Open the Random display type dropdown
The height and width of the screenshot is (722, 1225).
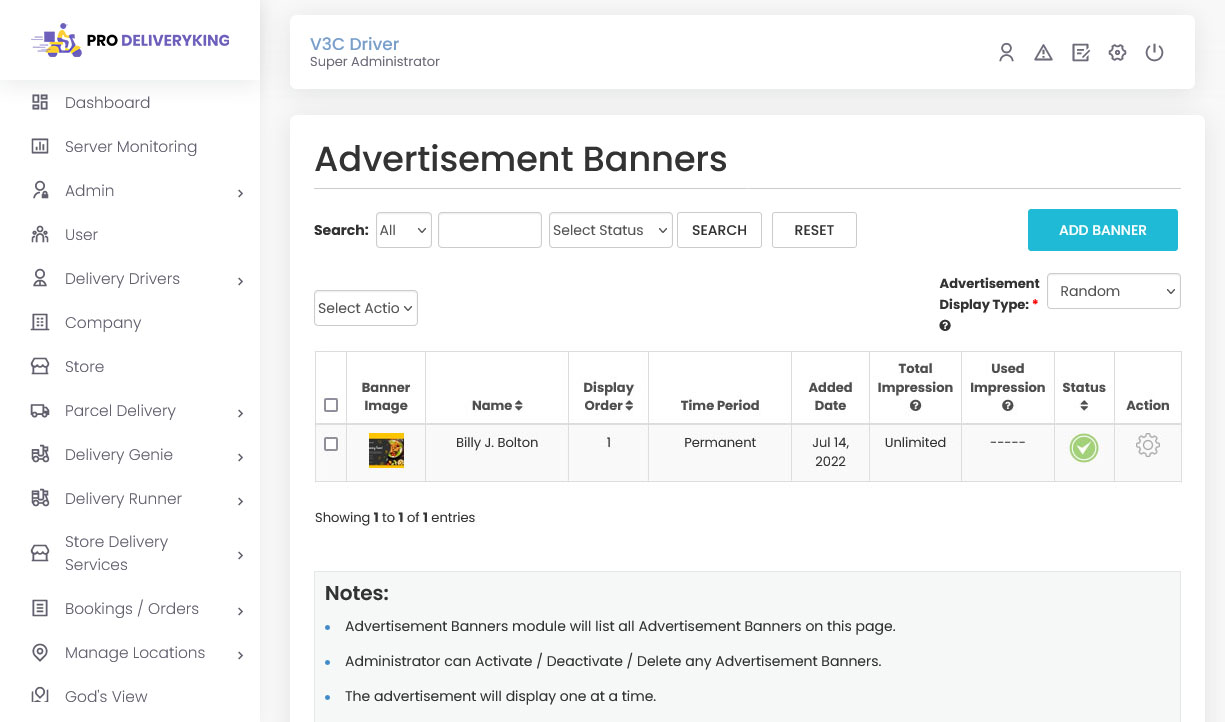(x=1114, y=291)
